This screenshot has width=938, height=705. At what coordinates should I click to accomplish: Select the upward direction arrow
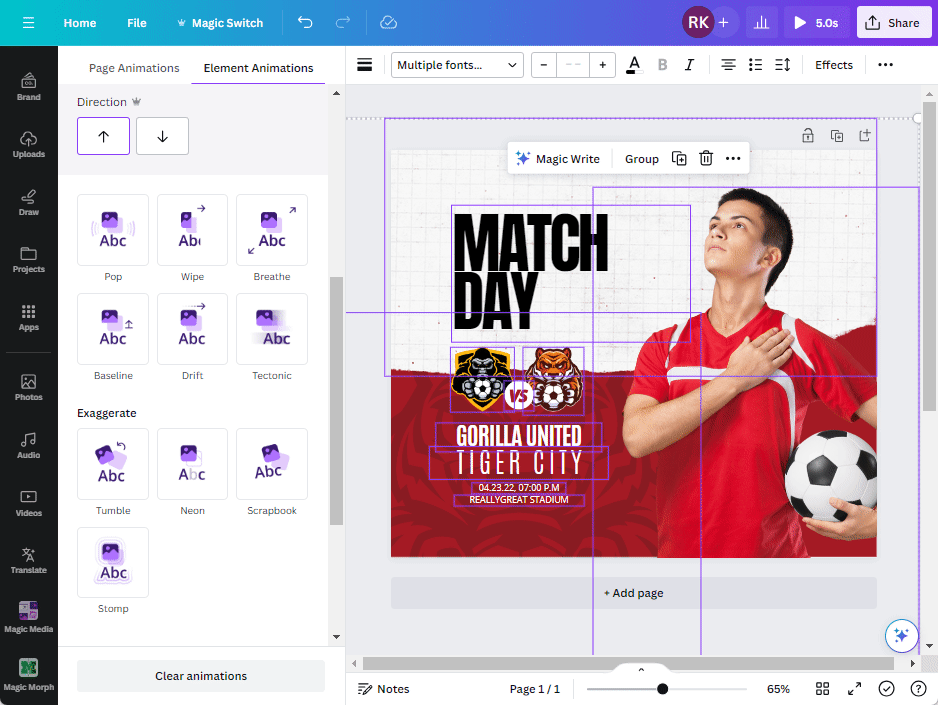pyautogui.click(x=103, y=136)
